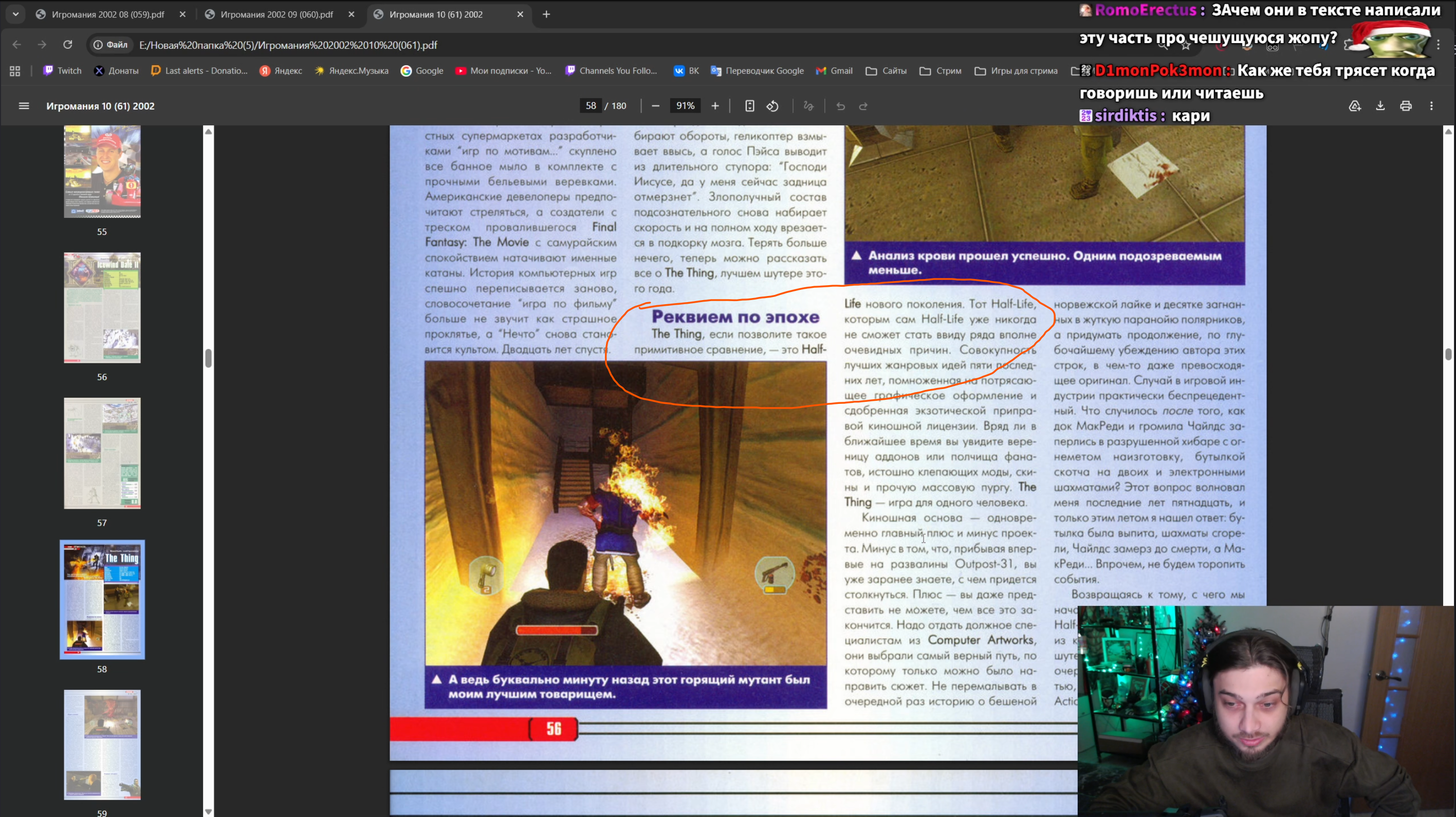Switch to Игромания 2002 09 (060).pdf tab

click(x=277, y=14)
